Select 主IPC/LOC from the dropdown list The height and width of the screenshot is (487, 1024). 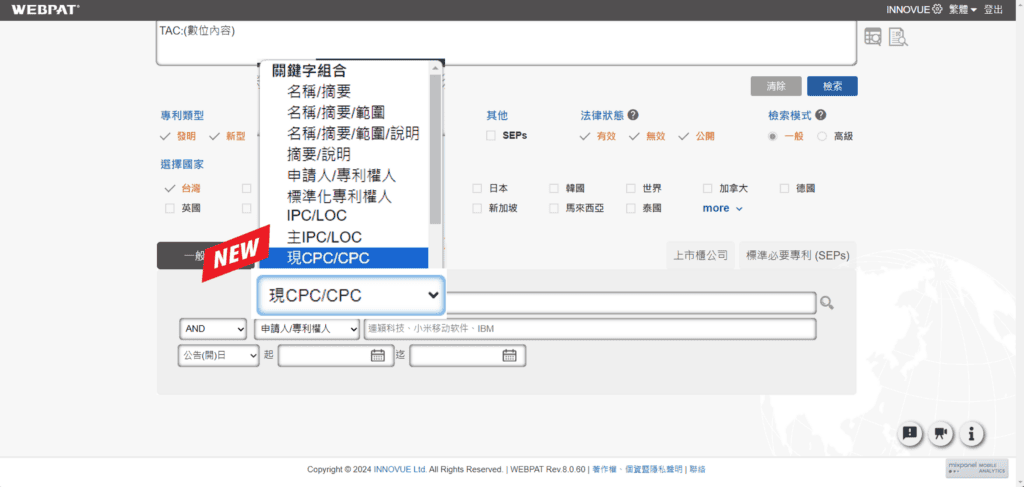(x=324, y=237)
